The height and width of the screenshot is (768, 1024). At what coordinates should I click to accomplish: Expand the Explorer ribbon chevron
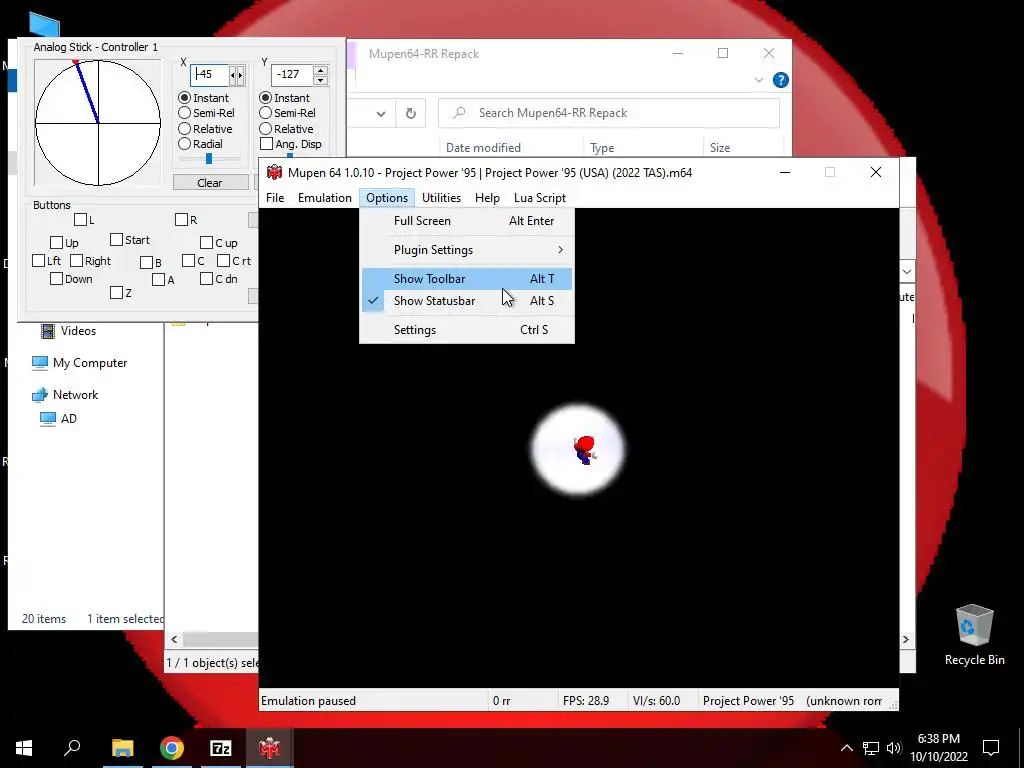tap(758, 80)
